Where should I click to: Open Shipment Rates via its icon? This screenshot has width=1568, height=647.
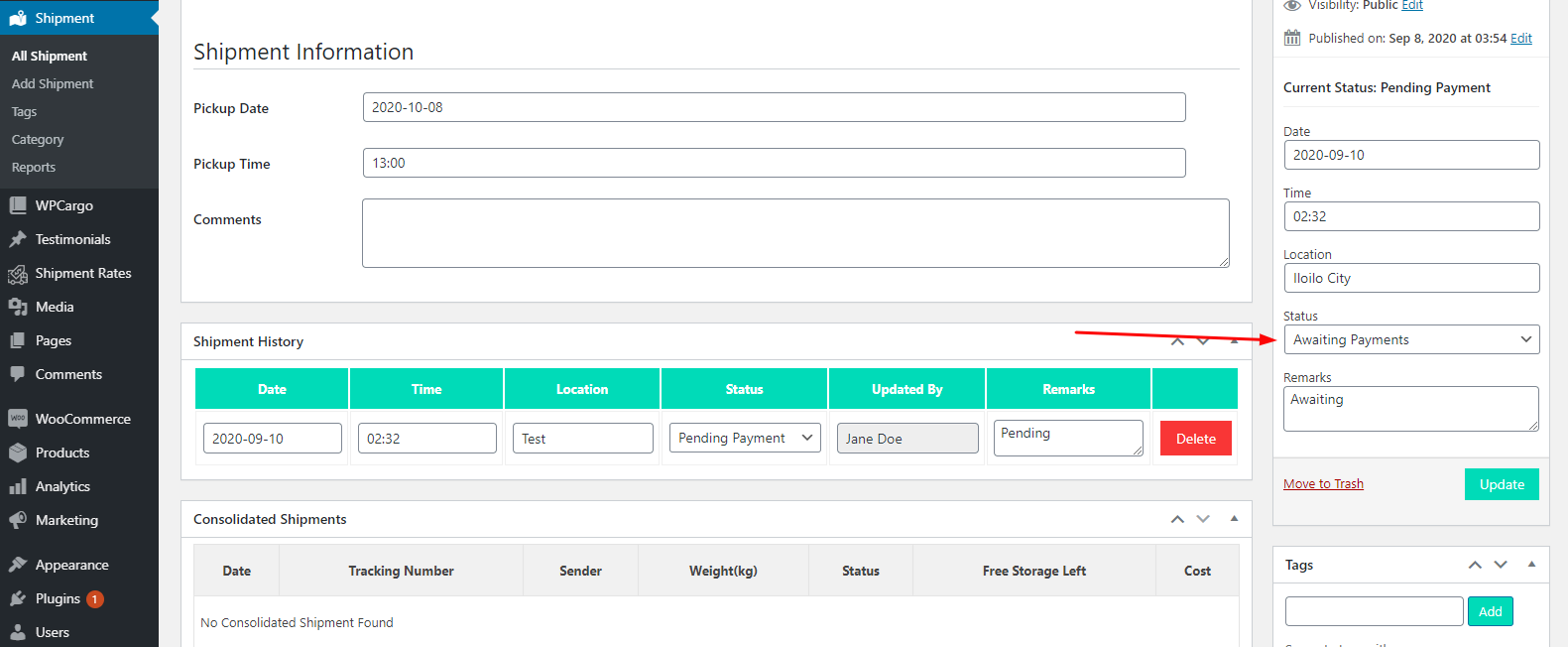[18, 274]
